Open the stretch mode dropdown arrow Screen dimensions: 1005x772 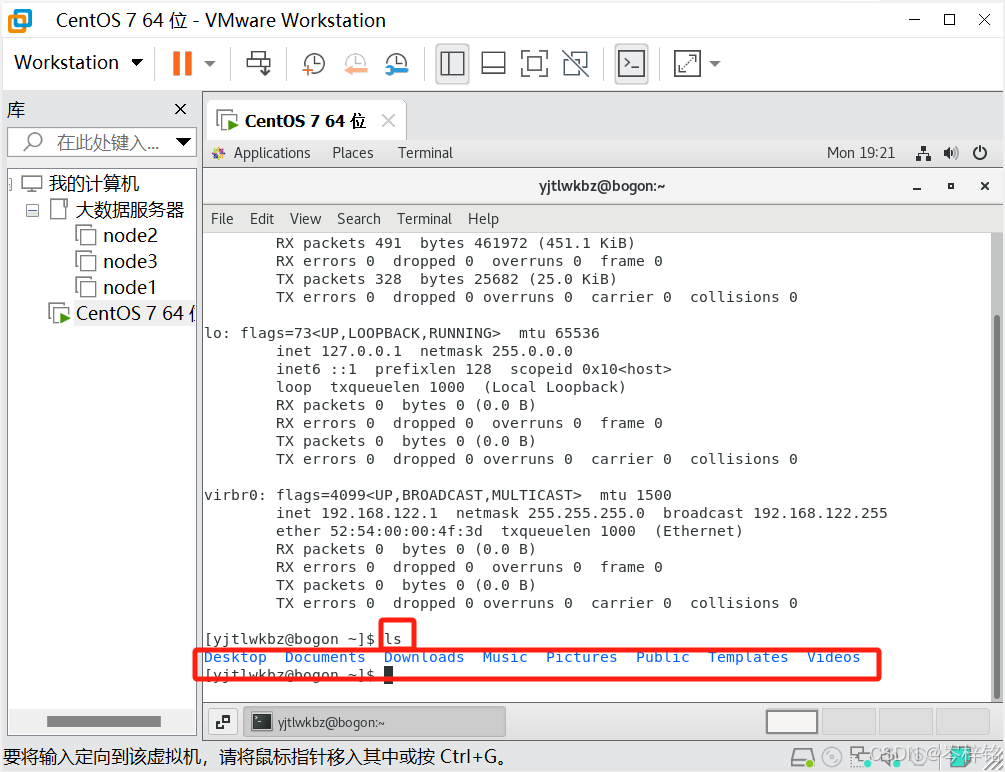point(715,63)
